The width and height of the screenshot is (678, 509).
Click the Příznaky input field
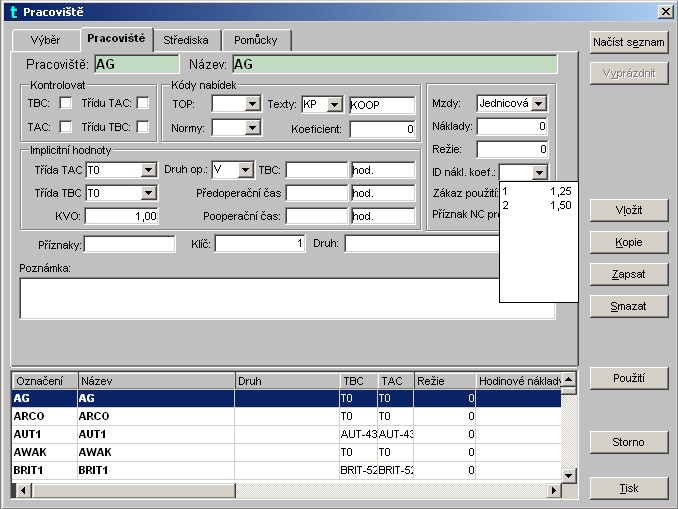(x=129, y=244)
